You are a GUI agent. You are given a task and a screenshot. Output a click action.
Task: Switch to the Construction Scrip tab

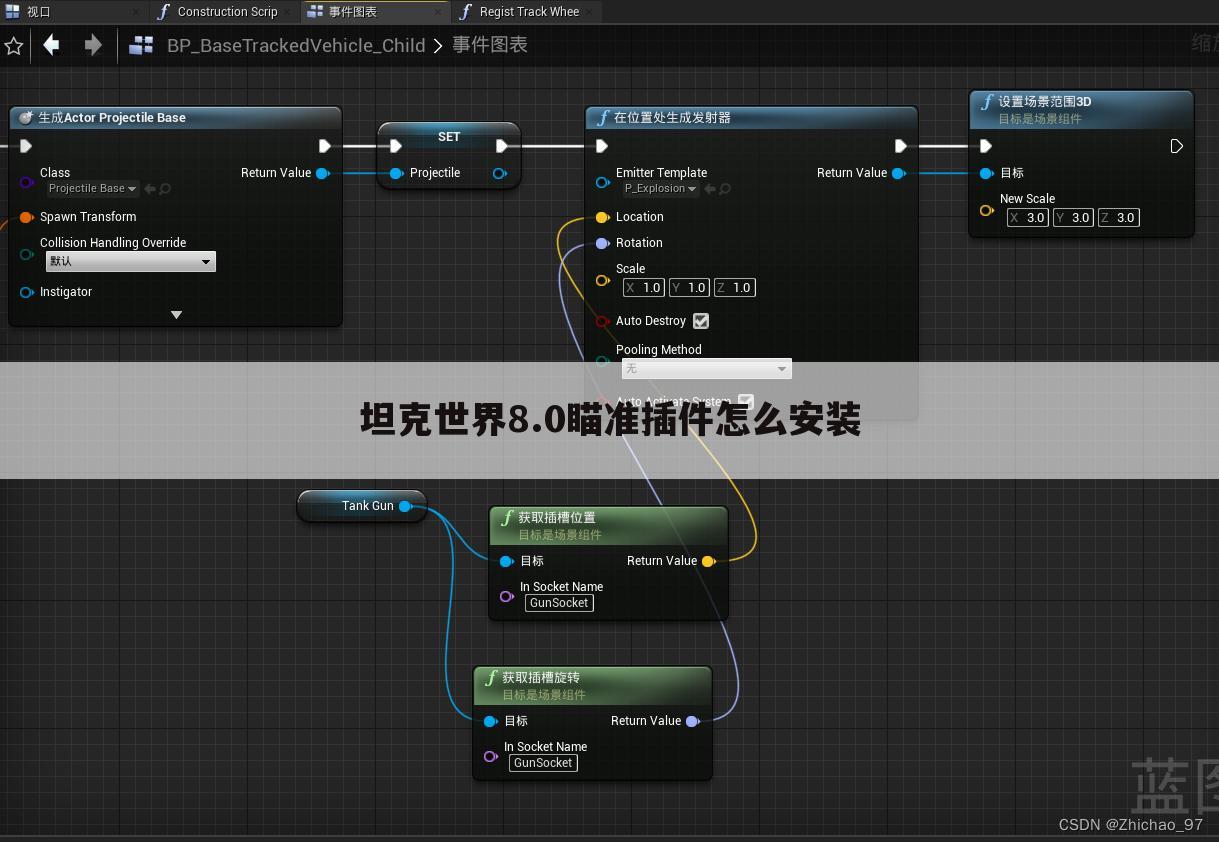tap(227, 12)
